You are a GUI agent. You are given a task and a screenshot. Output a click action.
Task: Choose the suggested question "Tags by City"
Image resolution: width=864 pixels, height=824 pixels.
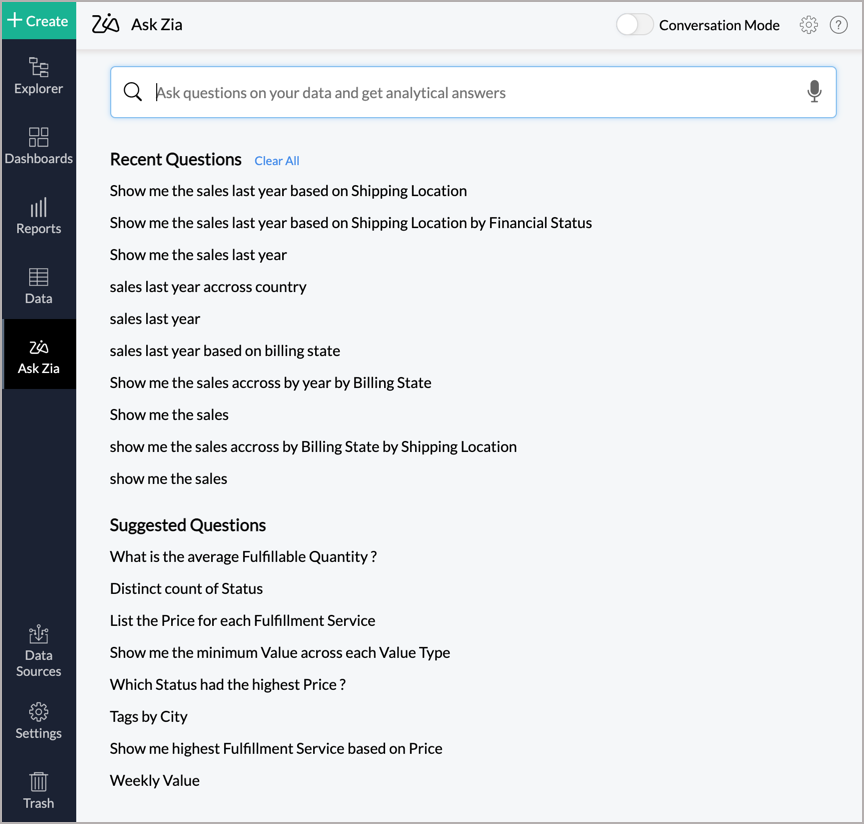coord(148,717)
